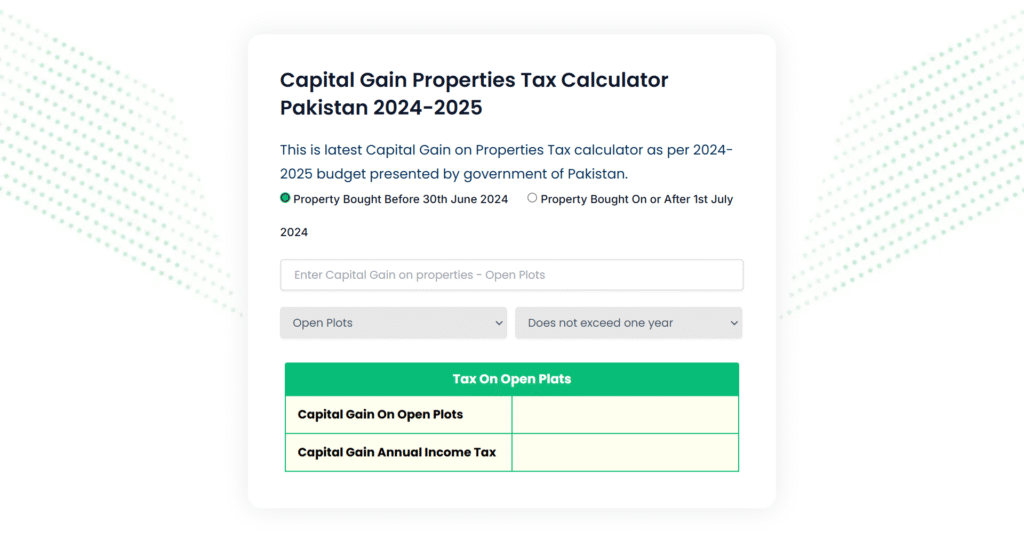Click the calculator description paragraph text
Viewport: 1024px width, 542px height.
pyautogui.click(x=506, y=161)
